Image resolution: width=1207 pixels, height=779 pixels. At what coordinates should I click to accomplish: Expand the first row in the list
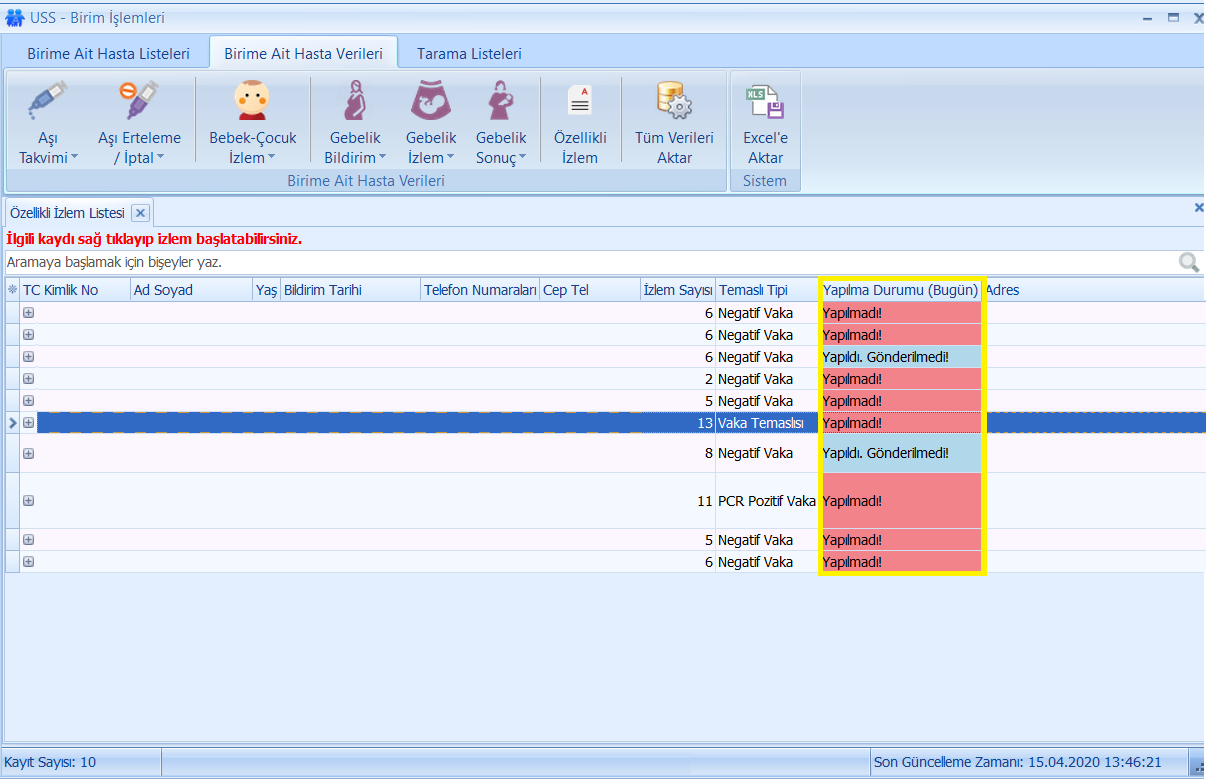pyautogui.click(x=28, y=313)
